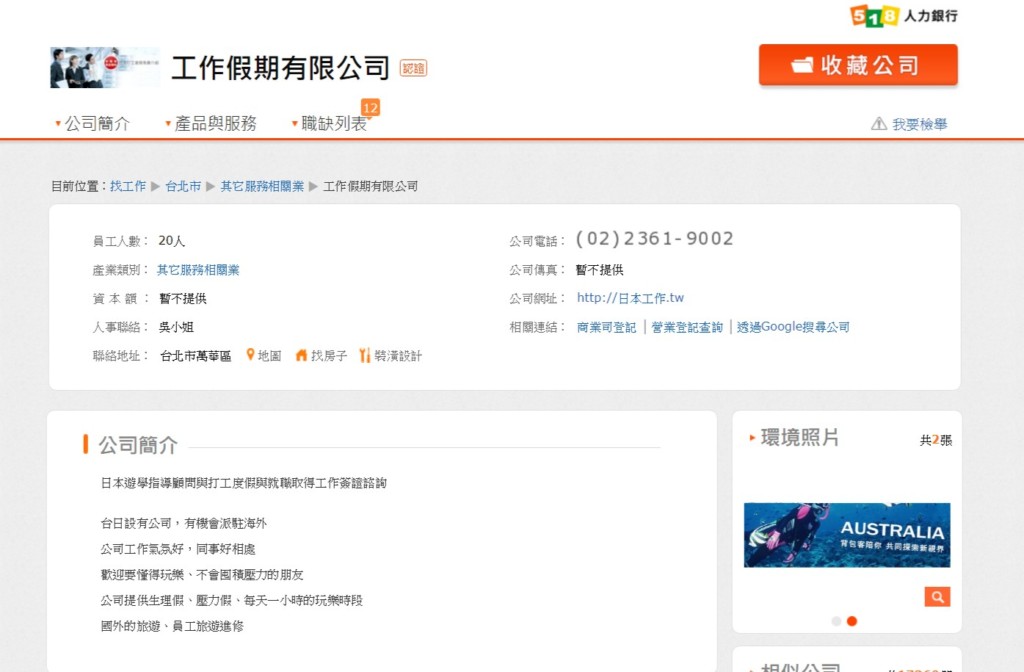Click the 認證 badge beside company name
Viewport: 1024px width, 672px height.
click(413, 68)
